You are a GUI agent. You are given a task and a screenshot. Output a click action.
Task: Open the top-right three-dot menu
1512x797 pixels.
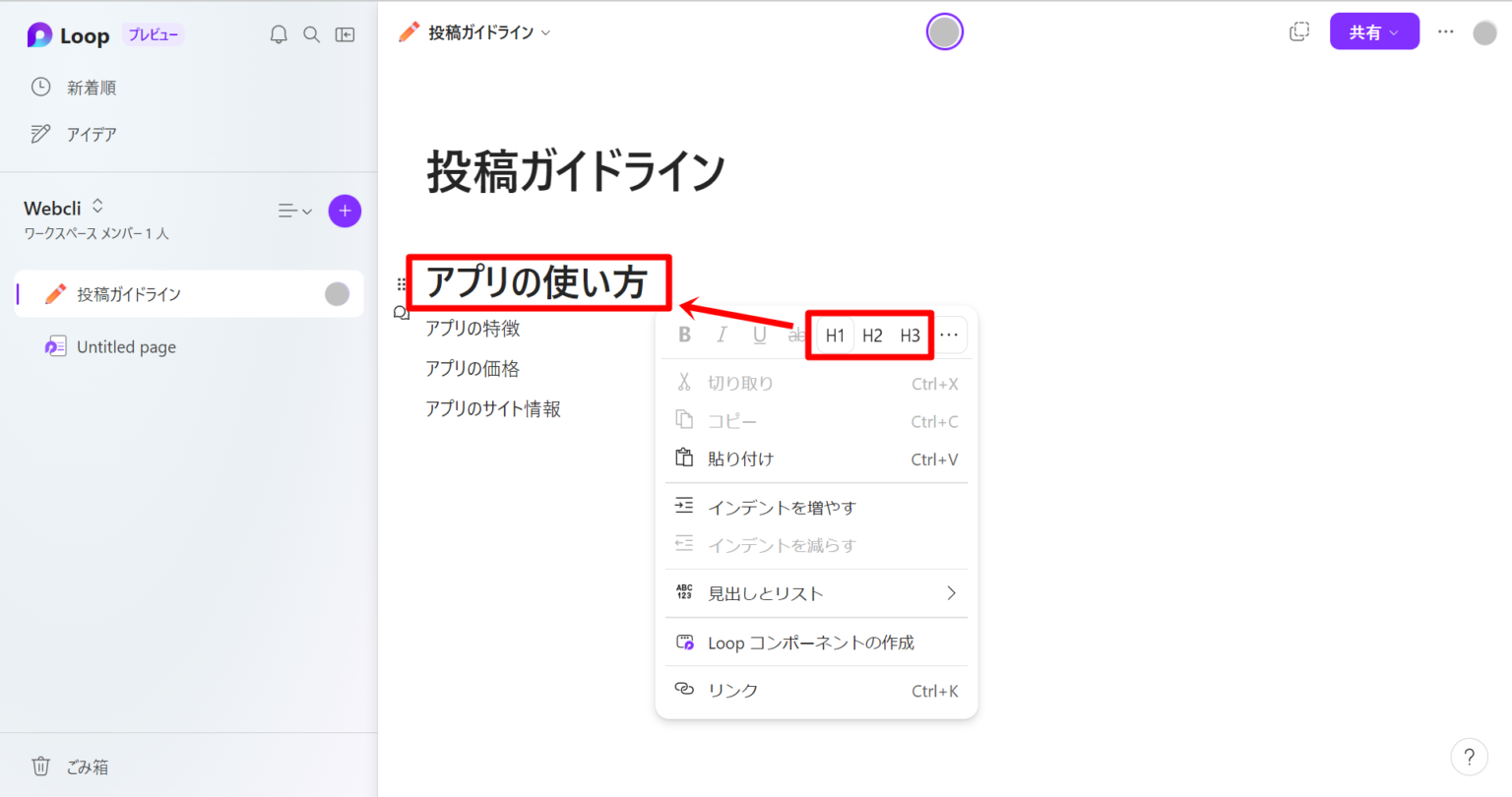click(x=1445, y=31)
